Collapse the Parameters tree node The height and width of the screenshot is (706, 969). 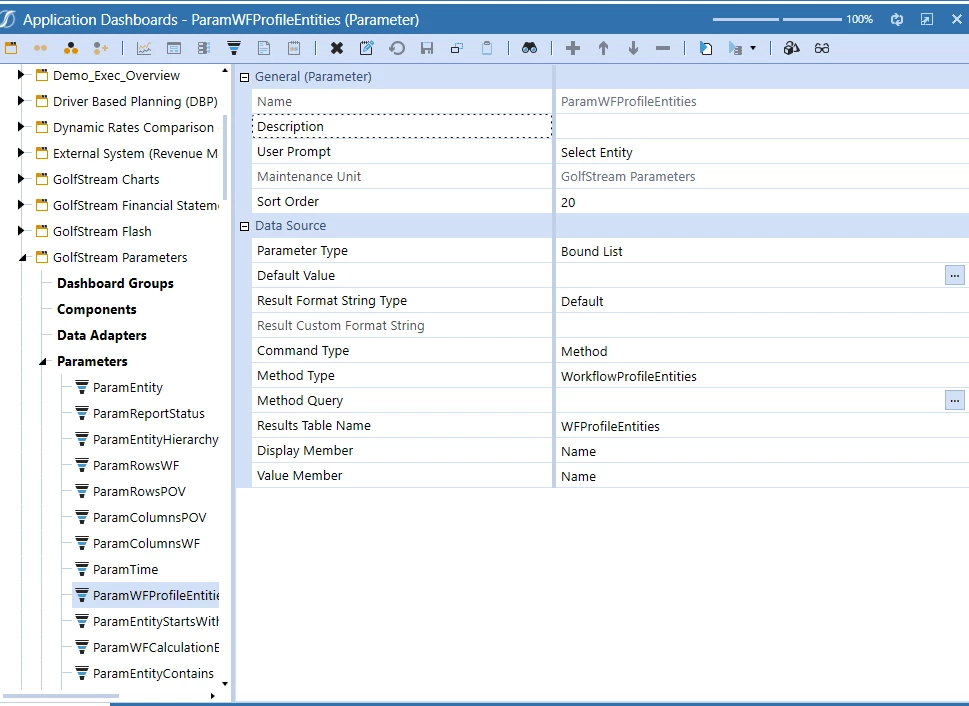pos(43,362)
